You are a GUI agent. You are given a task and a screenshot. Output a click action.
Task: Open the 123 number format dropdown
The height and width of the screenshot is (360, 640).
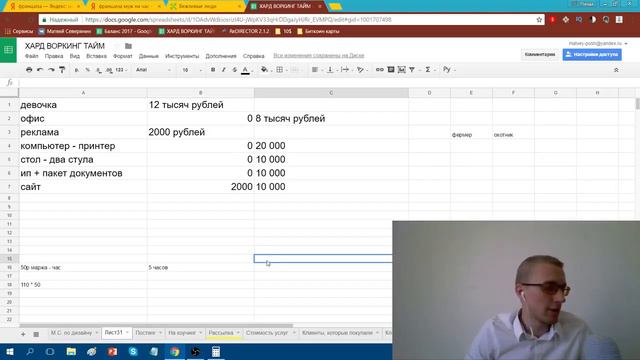coord(121,70)
